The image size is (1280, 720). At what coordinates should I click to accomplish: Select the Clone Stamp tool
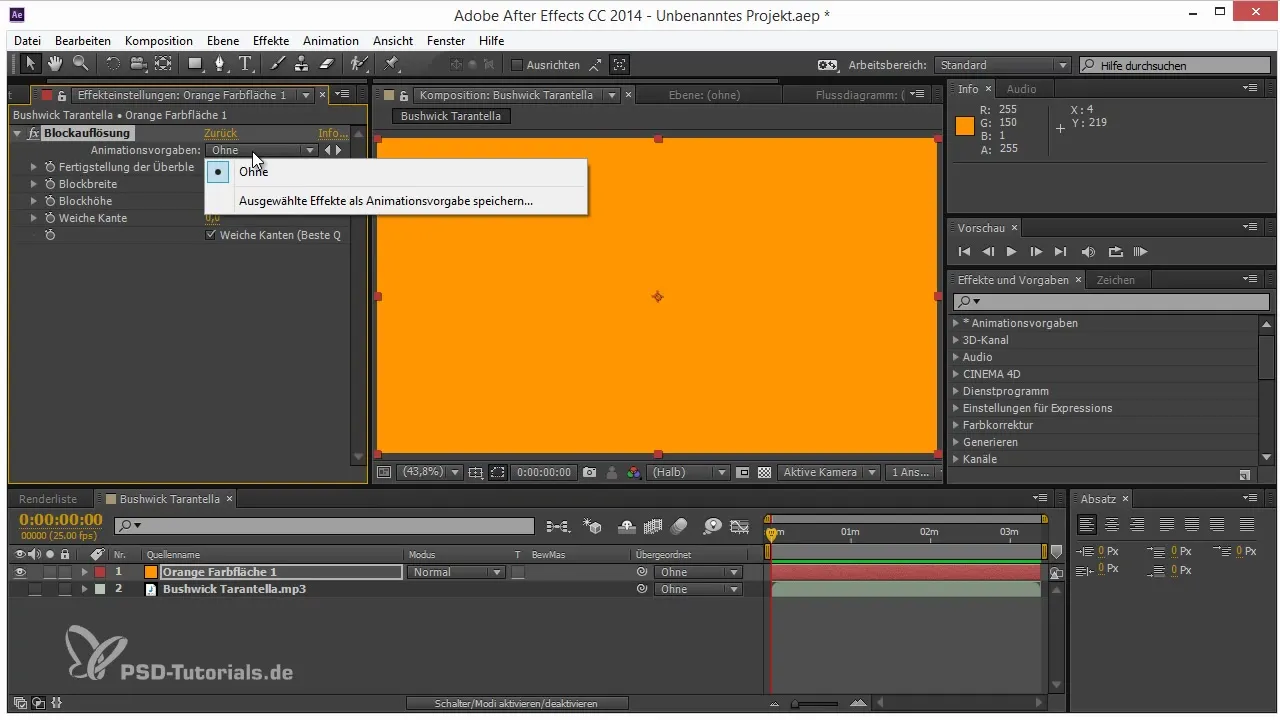tap(301, 64)
